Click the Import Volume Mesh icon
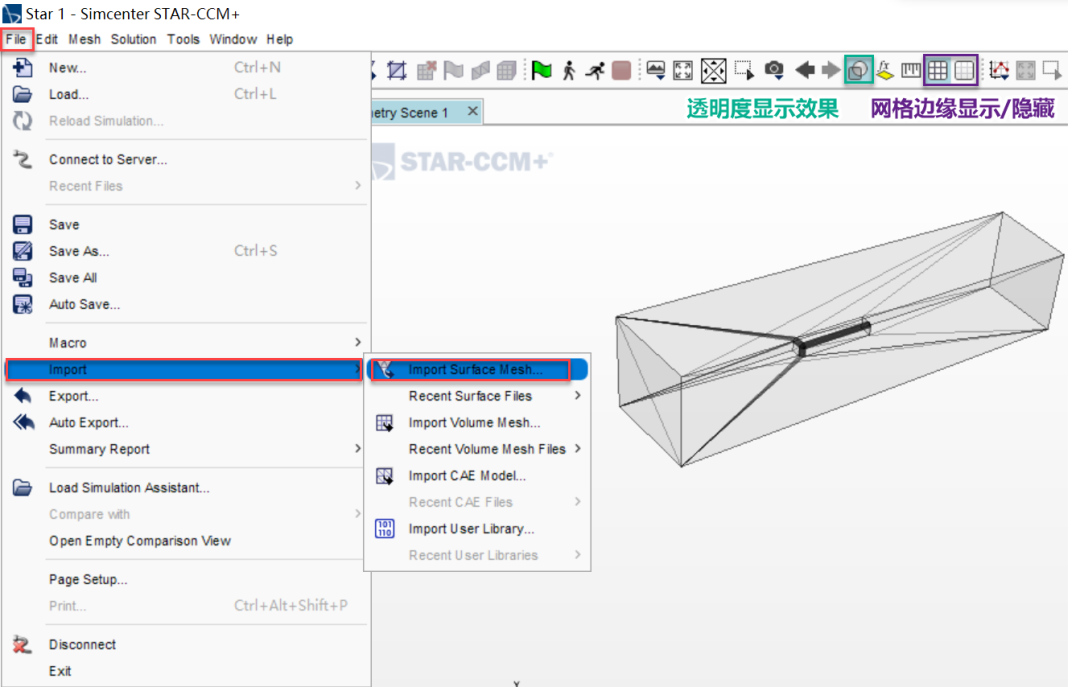This screenshot has width=1080, height=687. coord(384,422)
